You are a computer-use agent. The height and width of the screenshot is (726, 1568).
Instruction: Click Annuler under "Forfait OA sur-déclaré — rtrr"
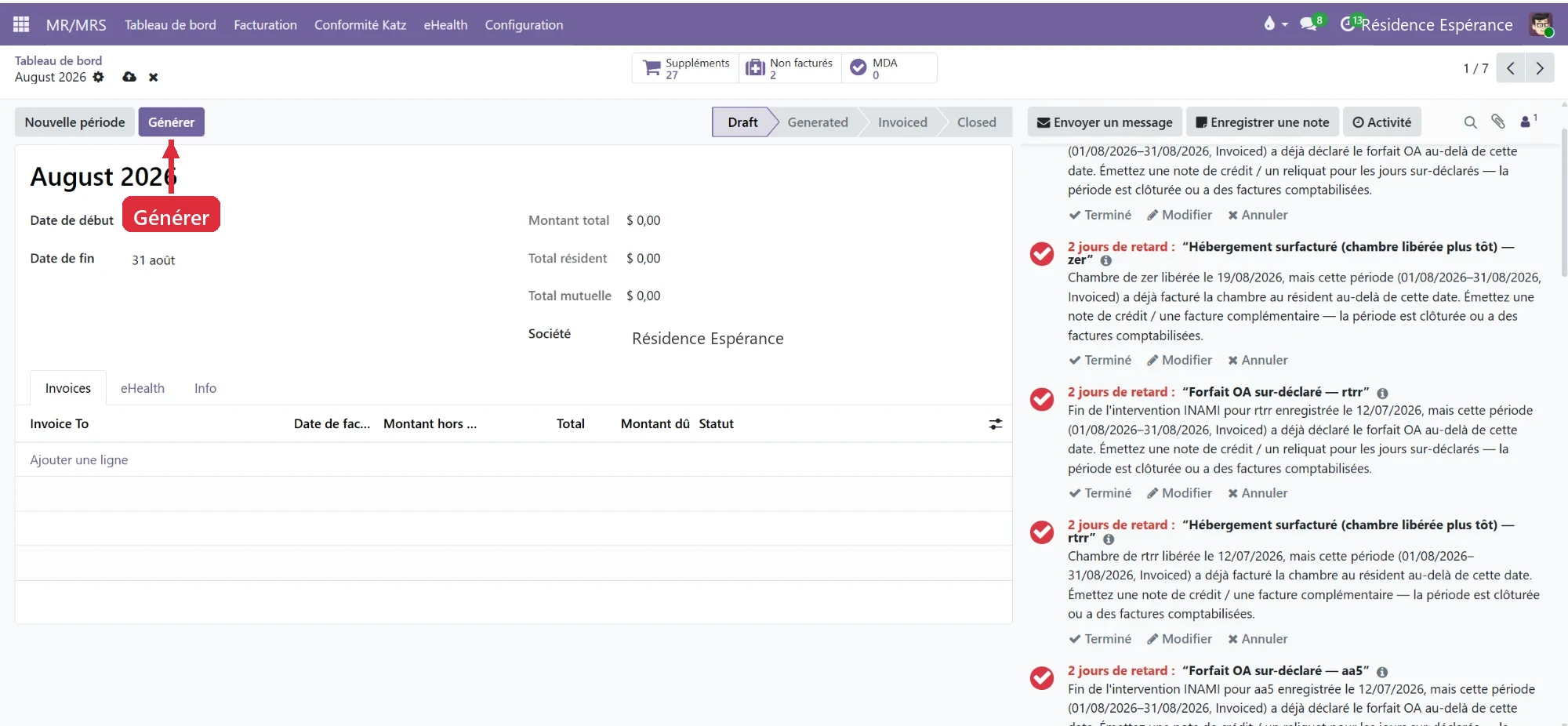(1258, 493)
